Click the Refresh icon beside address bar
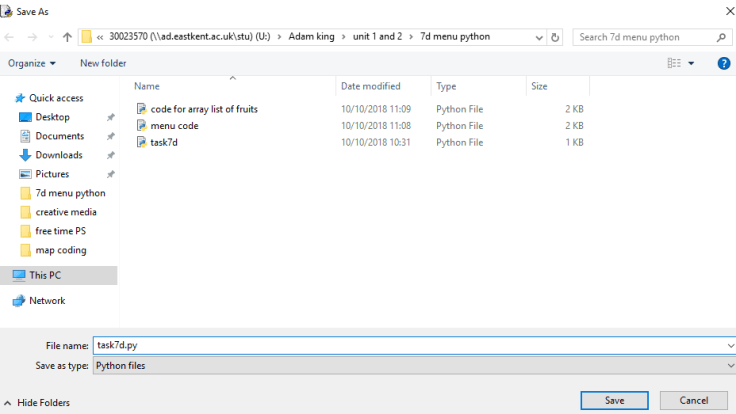This screenshot has height=414, width=736. click(555, 37)
